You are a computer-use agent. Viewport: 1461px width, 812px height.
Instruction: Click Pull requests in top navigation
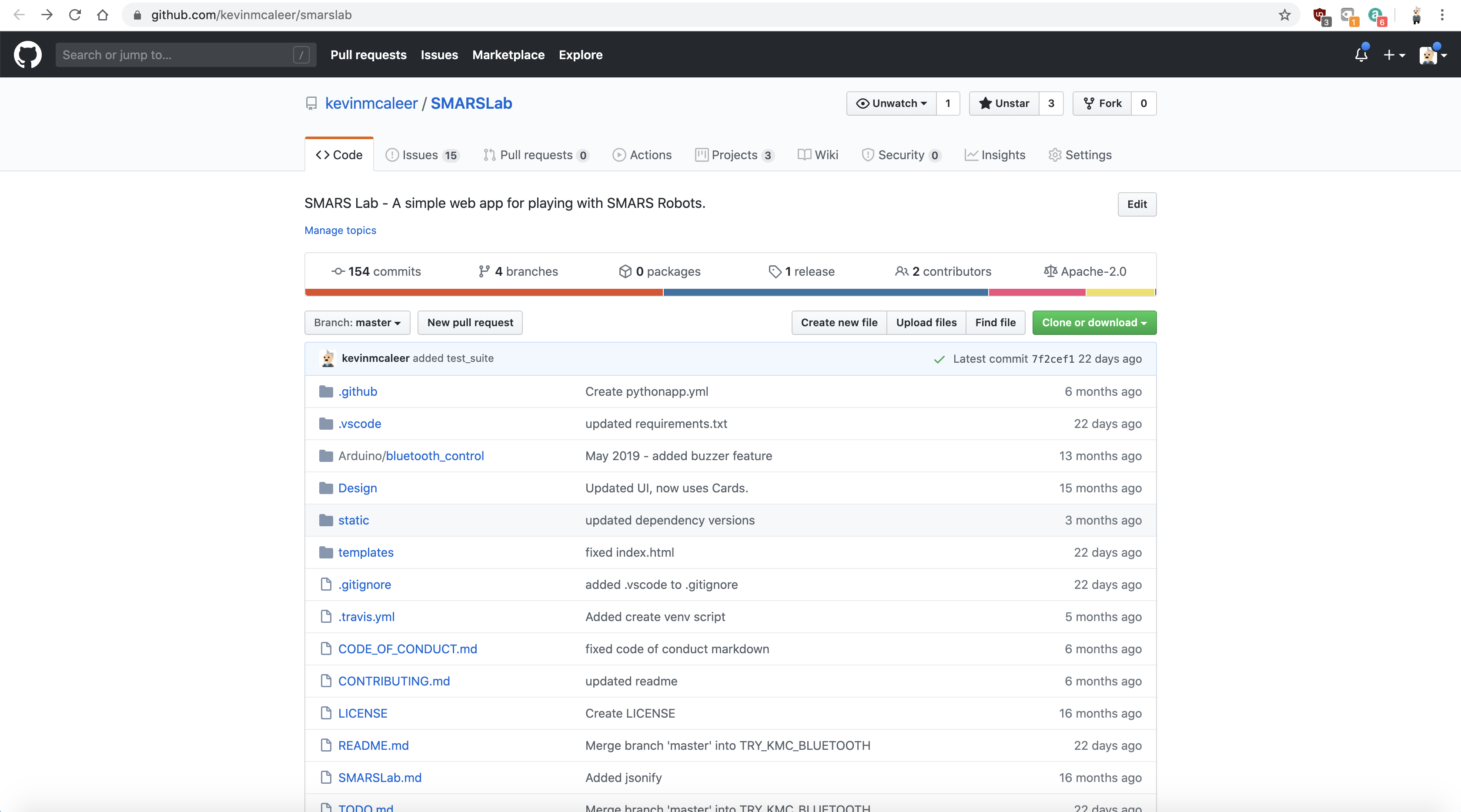coord(369,55)
